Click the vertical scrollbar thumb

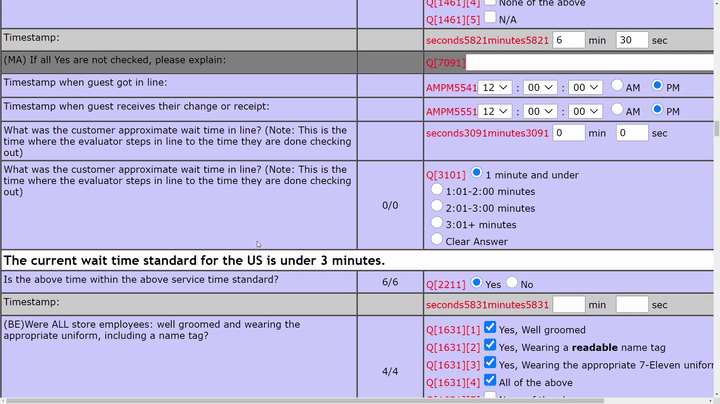[716, 129]
